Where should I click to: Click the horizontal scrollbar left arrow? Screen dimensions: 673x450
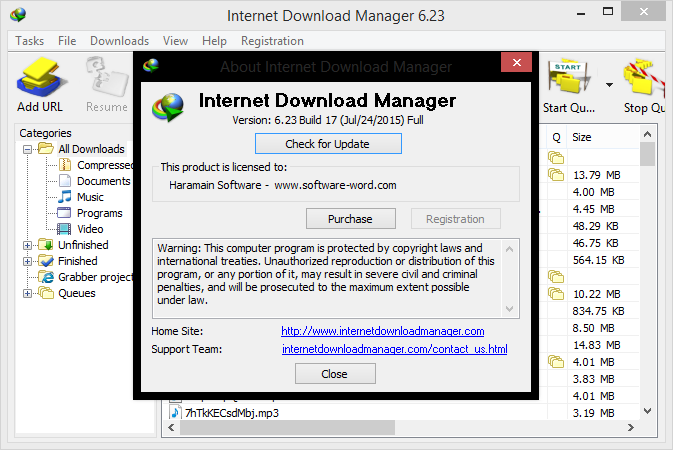pos(171,427)
